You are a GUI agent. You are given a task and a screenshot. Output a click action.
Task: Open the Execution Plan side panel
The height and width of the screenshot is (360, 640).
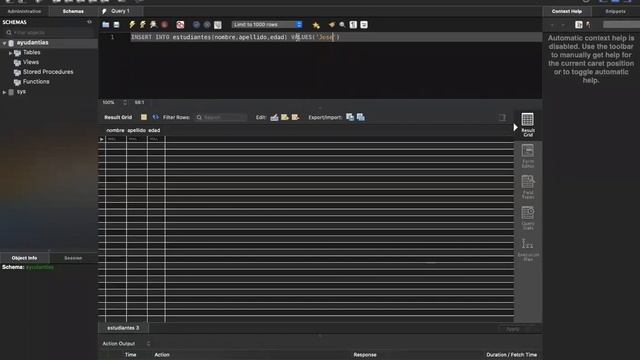coord(527,249)
